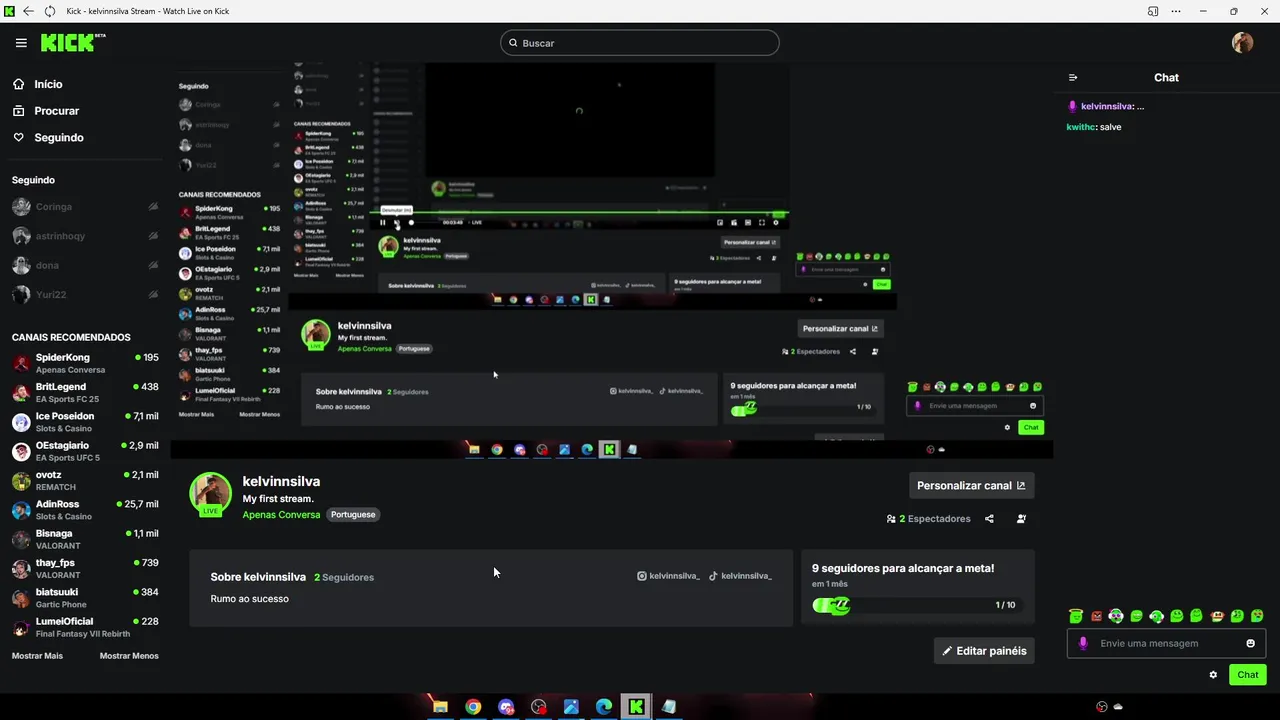Image resolution: width=1280 pixels, height=720 pixels.
Task: Insert the angel halo emote
Action: click(1076, 616)
